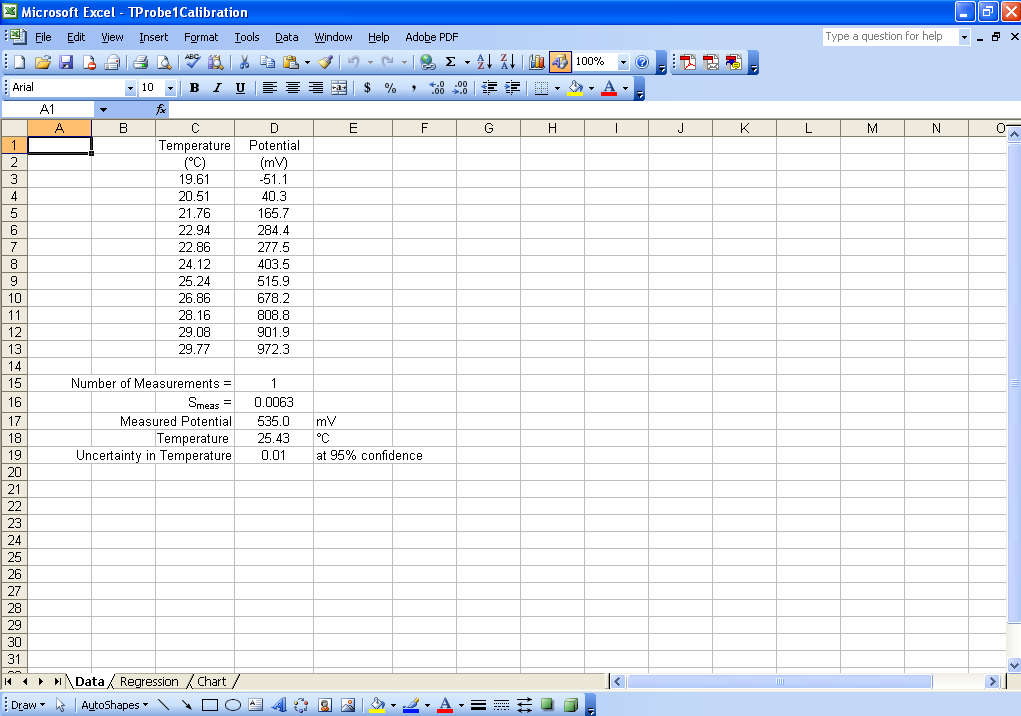Image resolution: width=1021 pixels, height=716 pixels.
Task: Apply Currency style dollar icon
Action: click(367, 88)
